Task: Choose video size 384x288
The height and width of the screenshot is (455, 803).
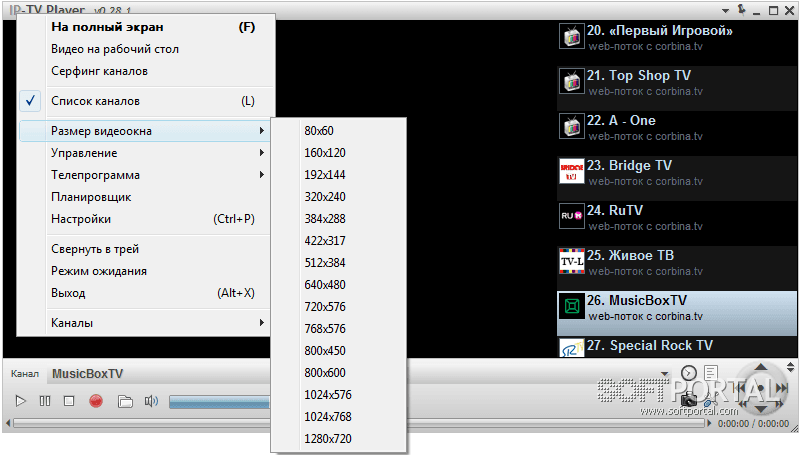Action: 339,219
